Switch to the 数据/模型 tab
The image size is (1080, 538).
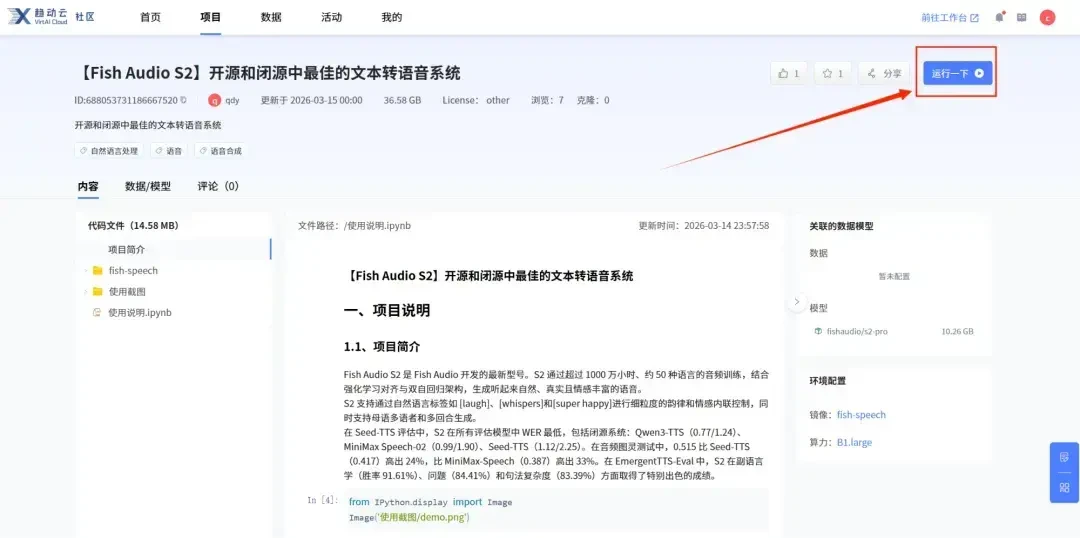tap(147, 186)
